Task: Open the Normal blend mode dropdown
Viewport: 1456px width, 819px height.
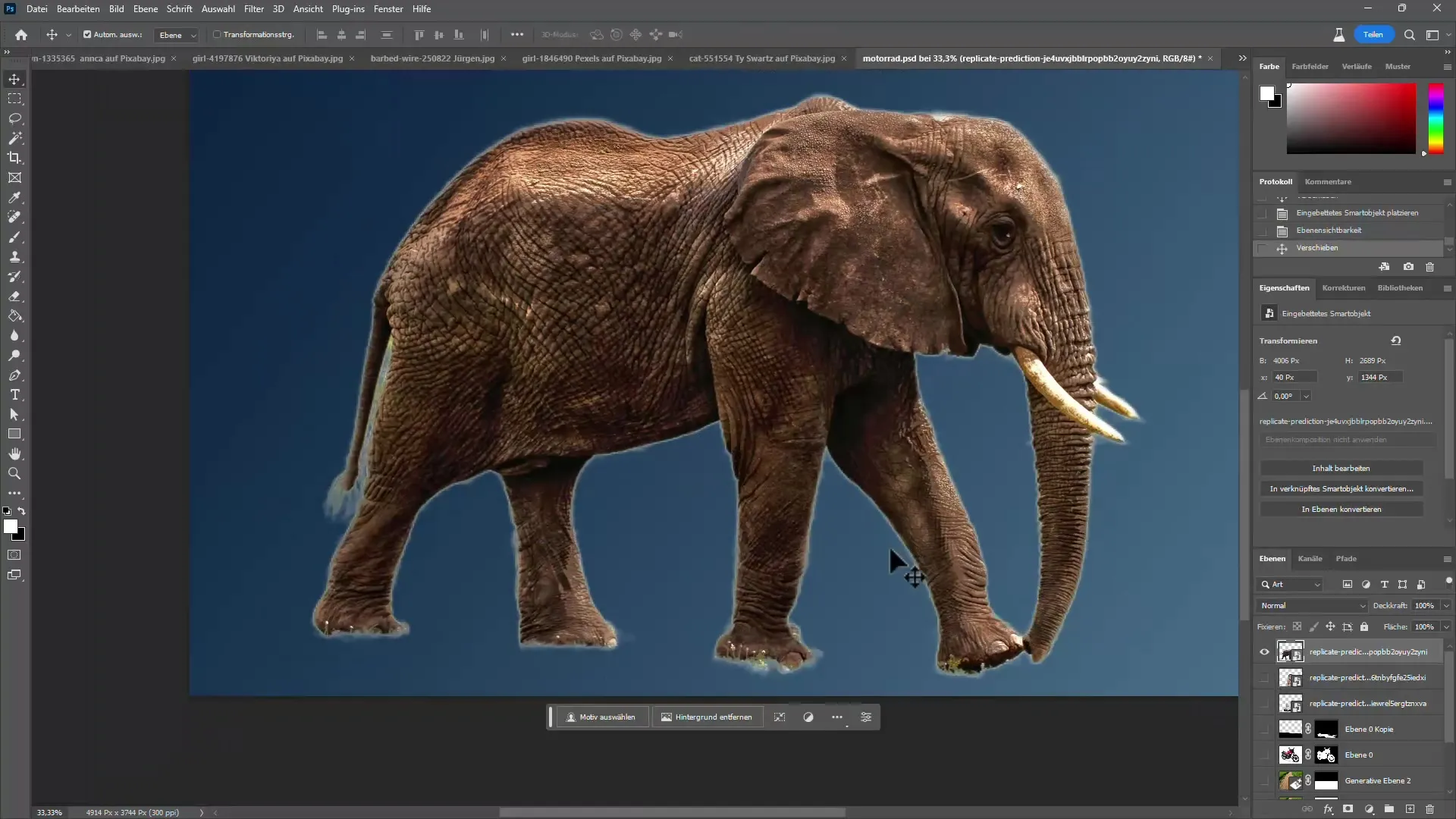Action: coord(1312,606)
